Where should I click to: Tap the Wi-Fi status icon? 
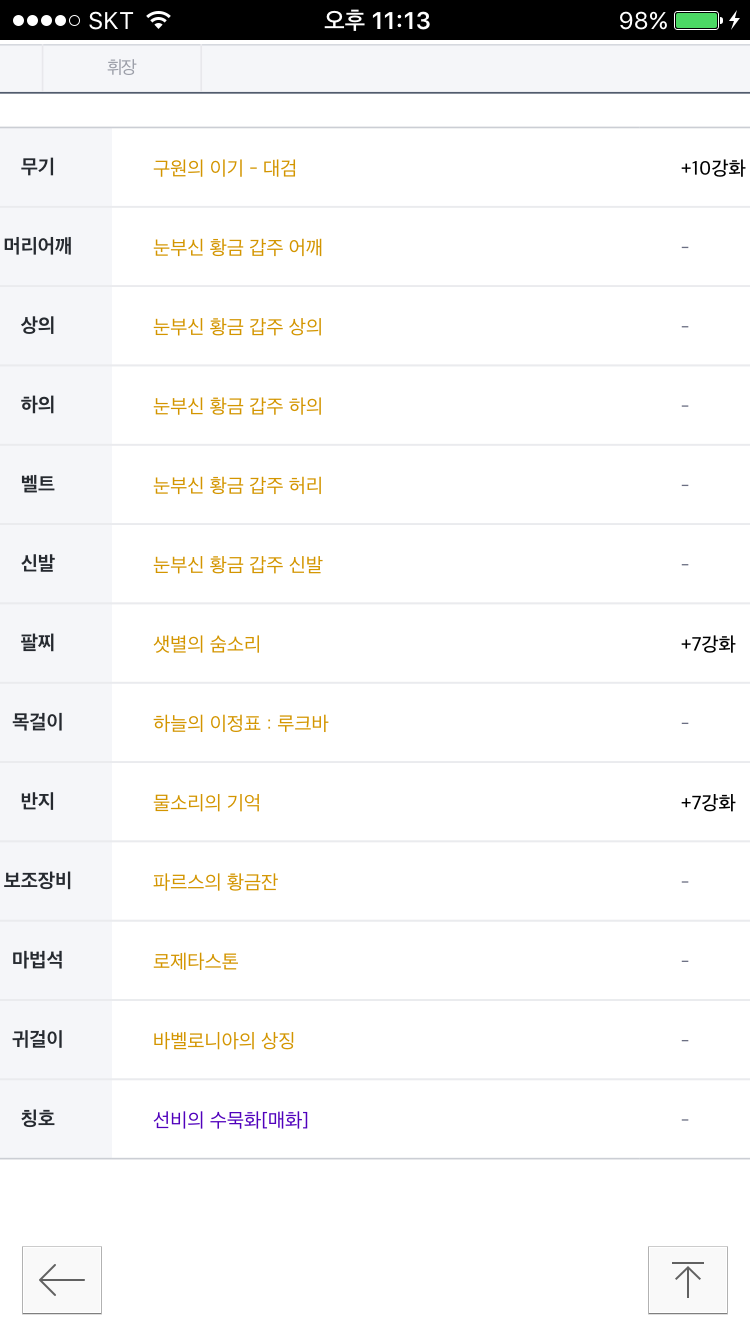point(158,20)
